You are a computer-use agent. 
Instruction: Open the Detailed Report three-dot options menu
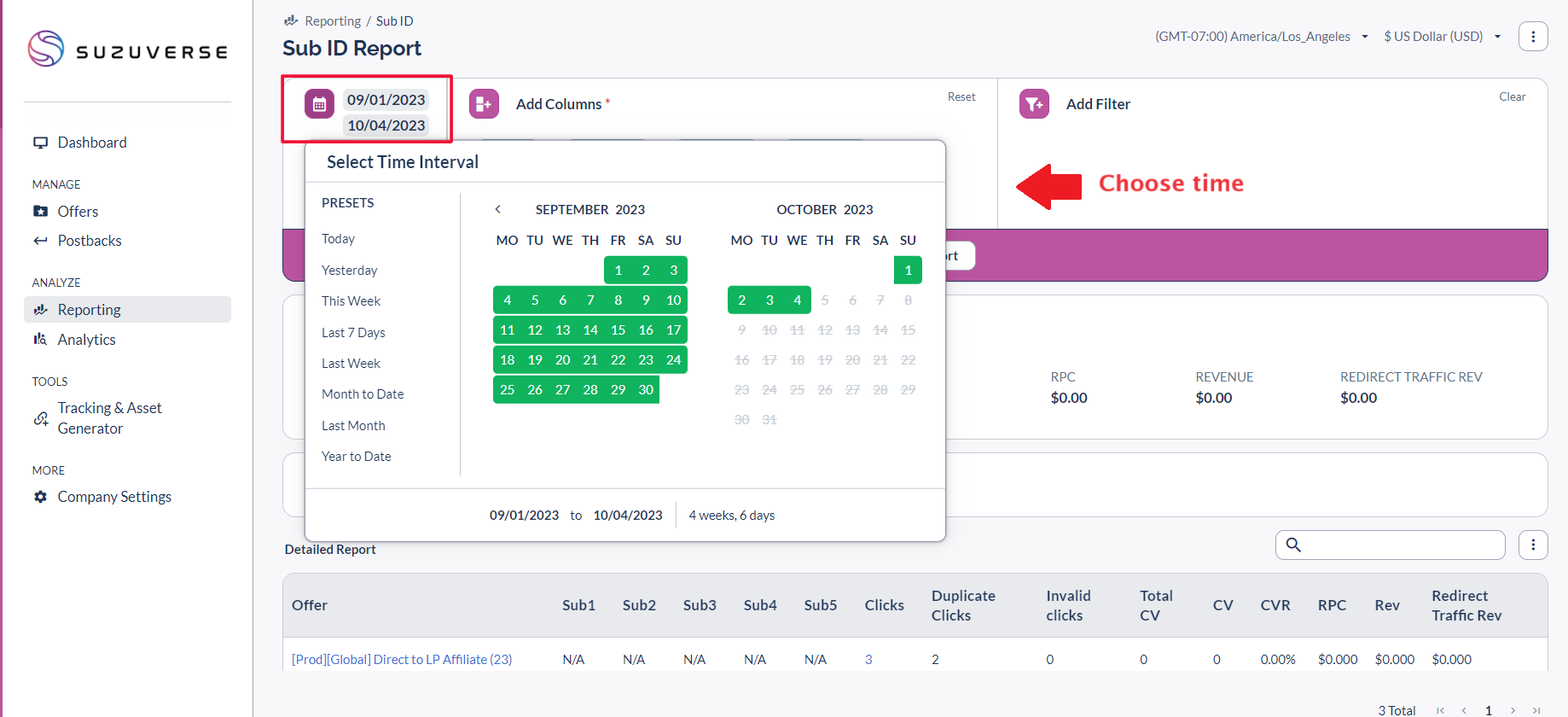coord(1532,545)
